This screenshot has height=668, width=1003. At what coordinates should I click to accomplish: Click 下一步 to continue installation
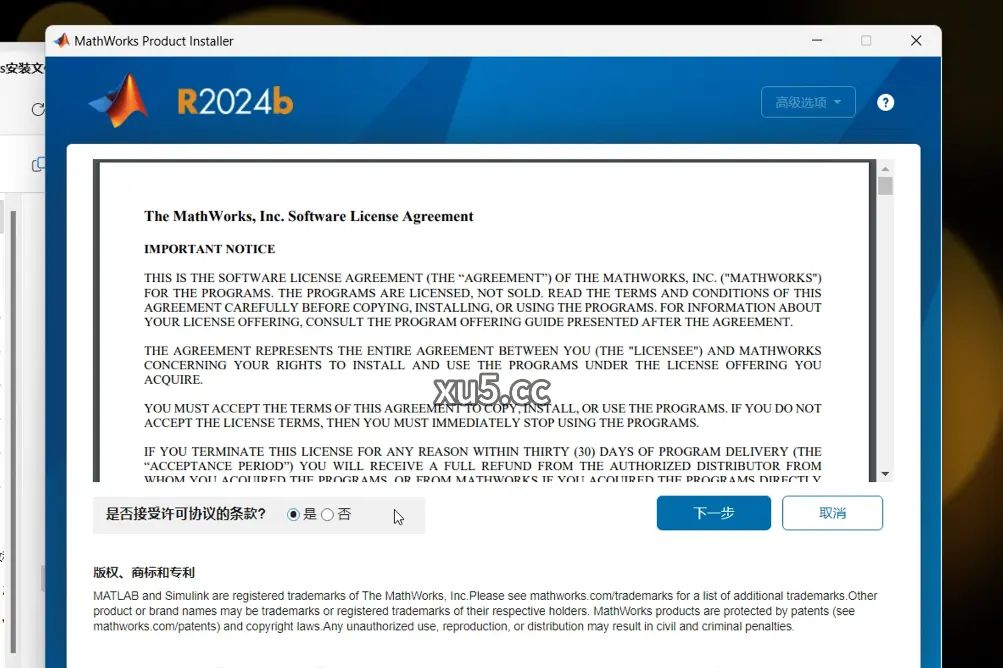[712, 512]
